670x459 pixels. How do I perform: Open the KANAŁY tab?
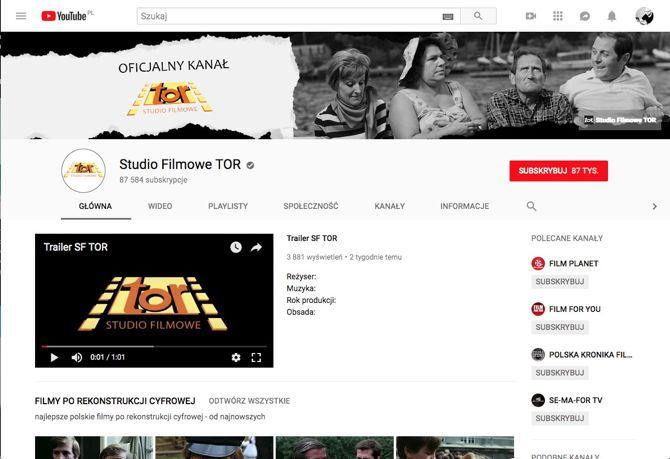(390, 206)
